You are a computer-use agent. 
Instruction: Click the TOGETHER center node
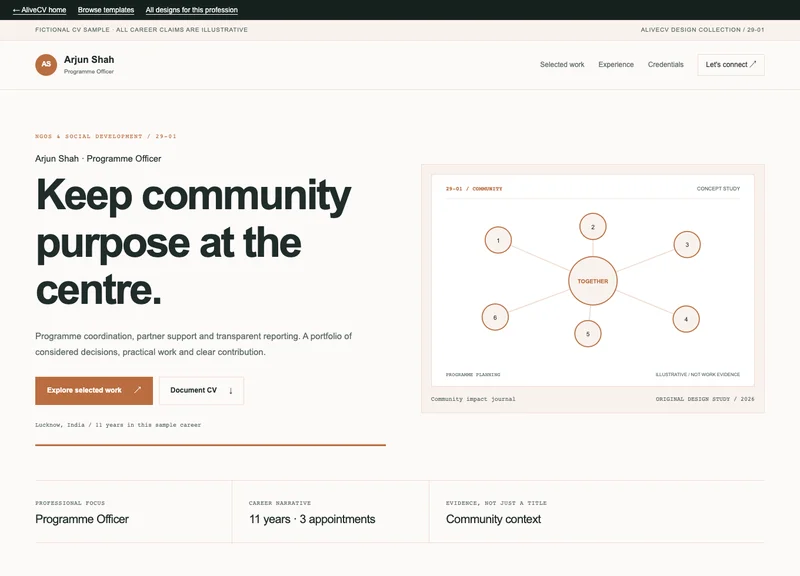pyautogui.click(x=592, y=281)
